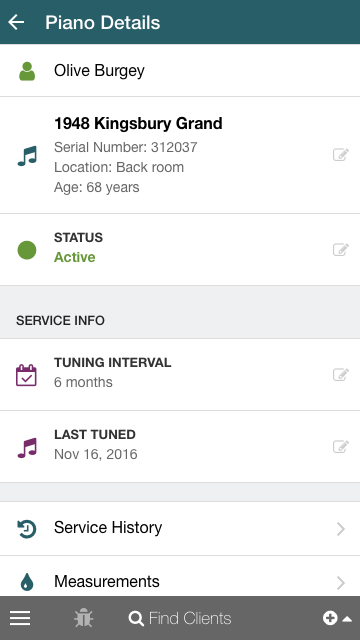The width and height of the screenshot is (360, 640).
Task: Open Measurements chevron
Action: (340, 582)
